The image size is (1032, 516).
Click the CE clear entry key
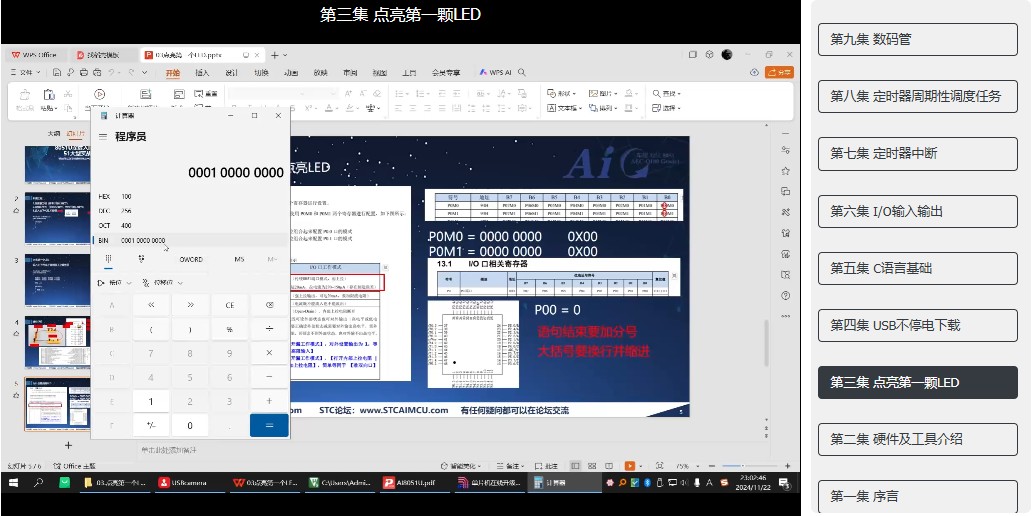pyautogui.click(x=230, y=305)
